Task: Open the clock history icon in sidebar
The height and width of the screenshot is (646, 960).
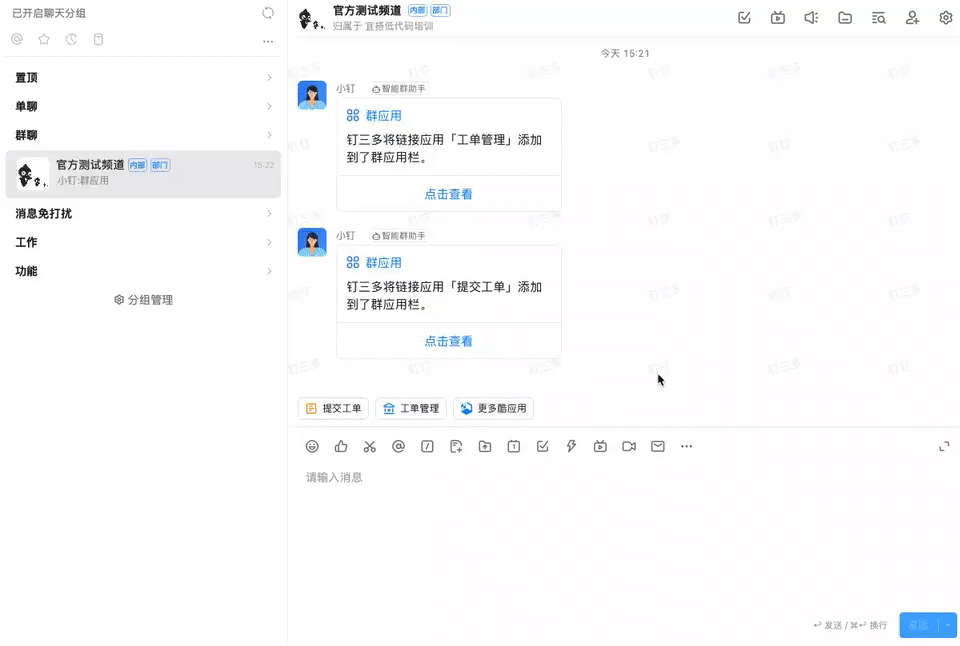Action: tap(71, 39)
